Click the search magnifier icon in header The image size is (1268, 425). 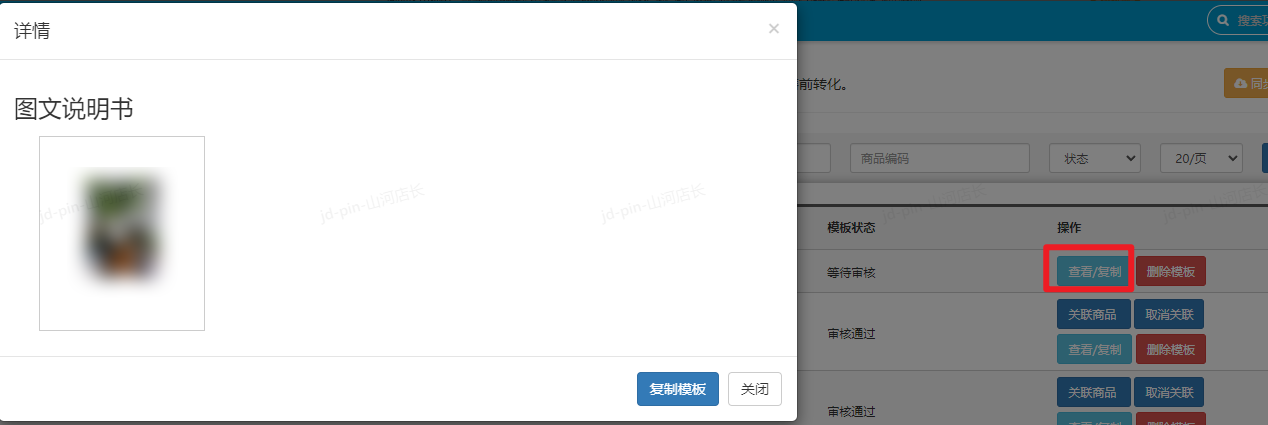click(1222, 20)
